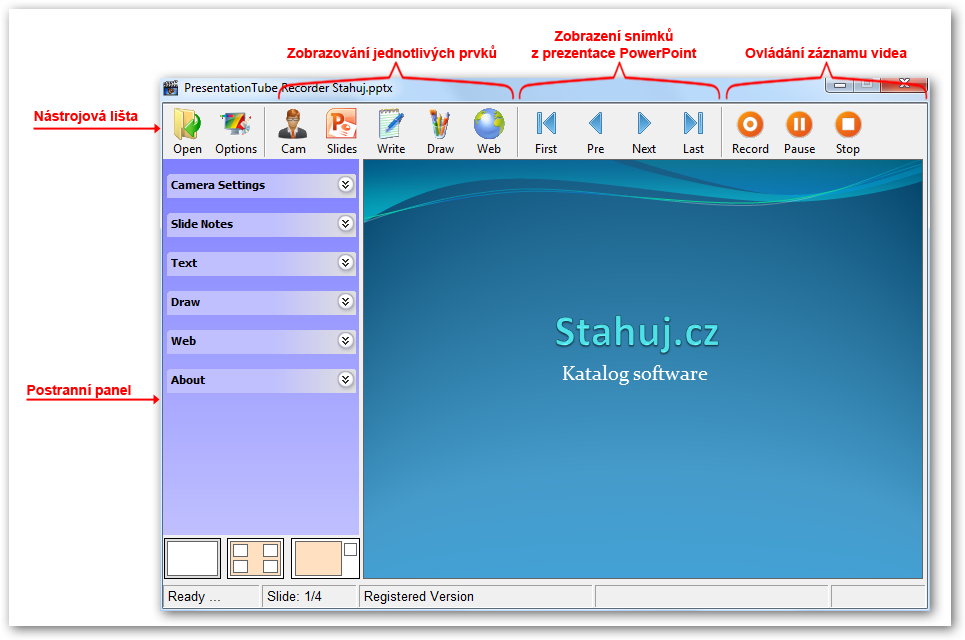The image size is (965, 640).
Task: Click the Ready status bar text
Action: (194, 596)
